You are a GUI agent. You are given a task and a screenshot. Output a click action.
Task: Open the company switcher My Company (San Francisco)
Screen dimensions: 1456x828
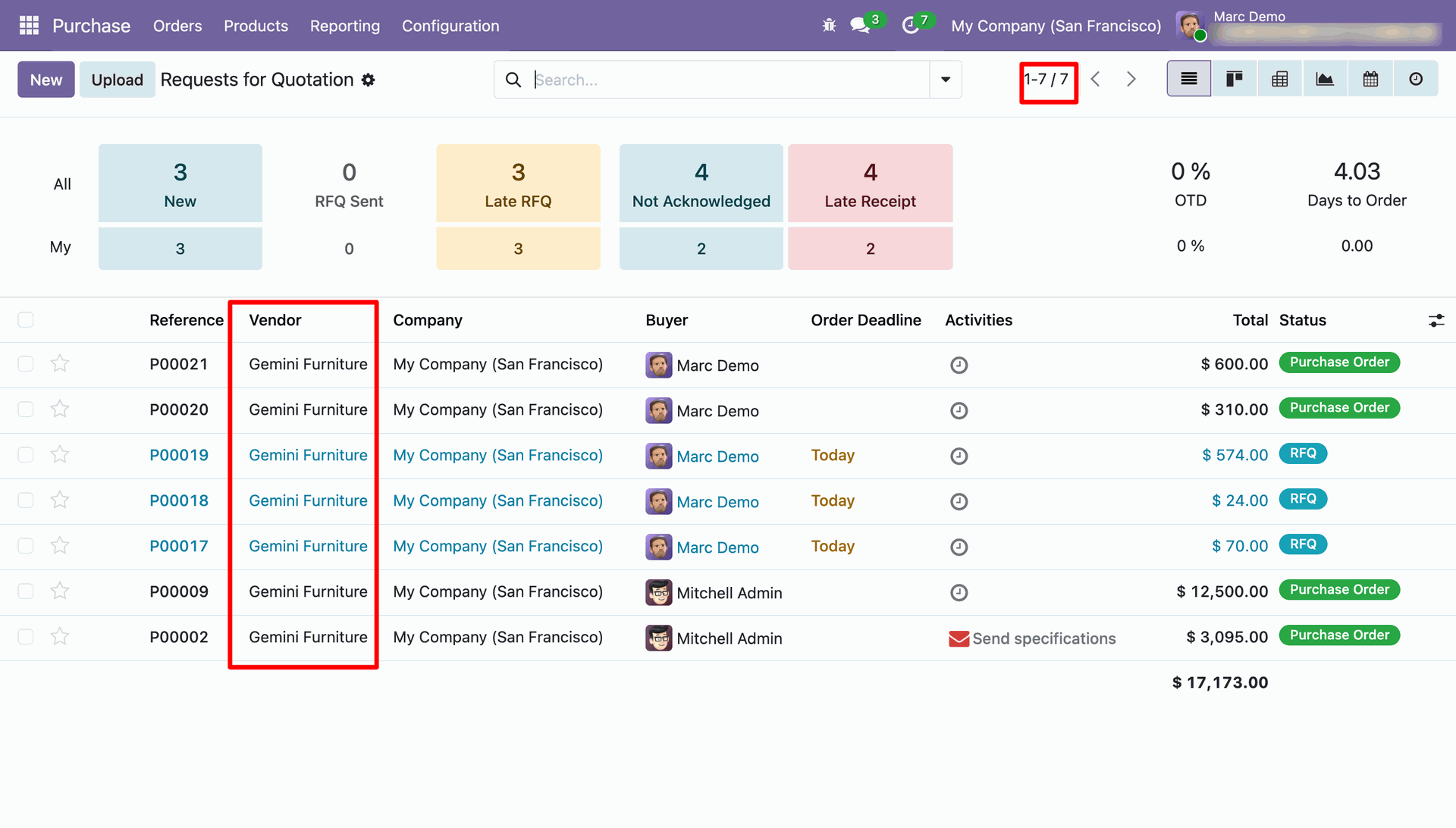pyautogui.click(x=1056, y=26)
